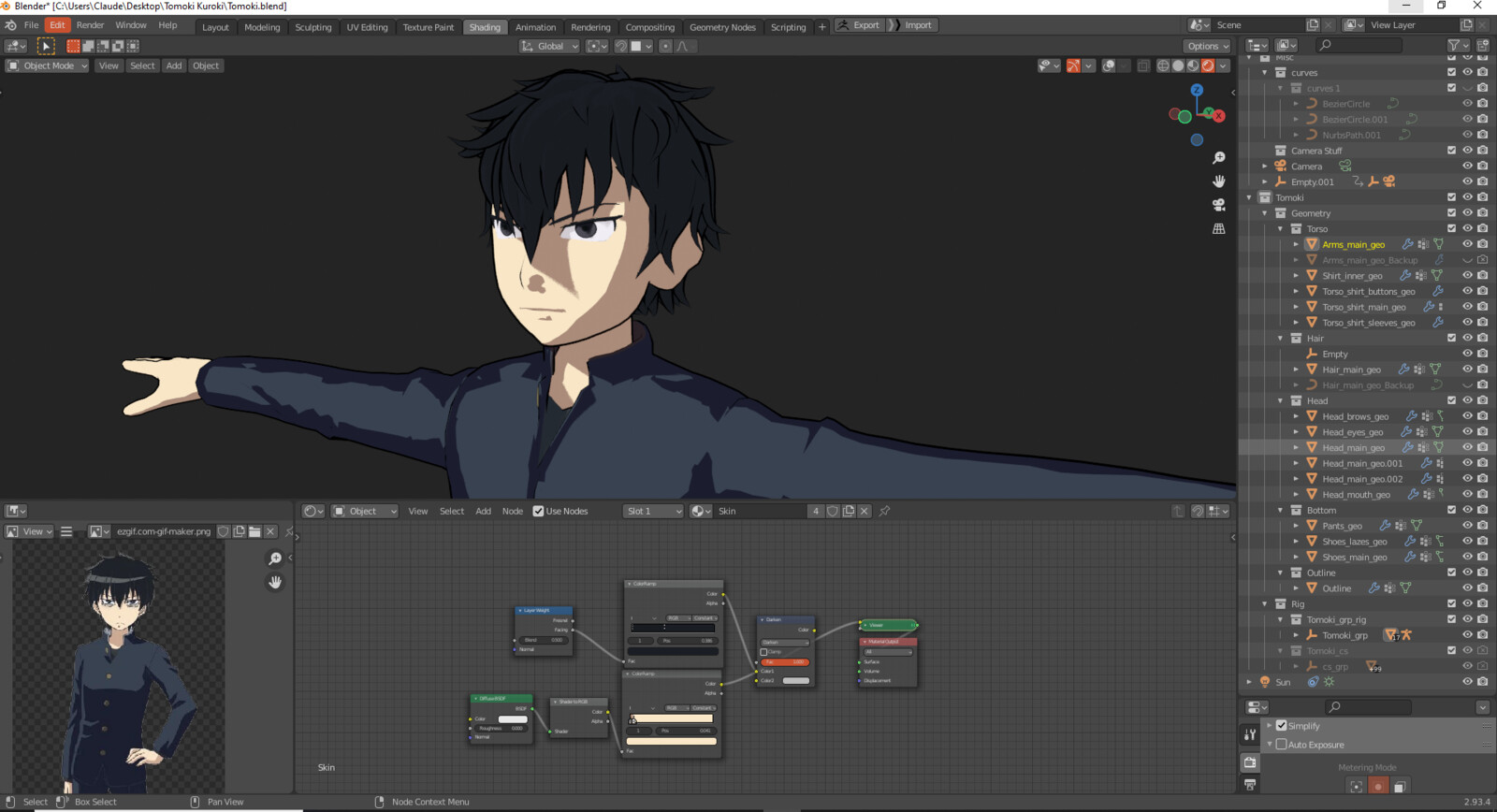Open the Output properties tab icon
This screenshot has width=1497, height=812.
(x=1250, y=785)
